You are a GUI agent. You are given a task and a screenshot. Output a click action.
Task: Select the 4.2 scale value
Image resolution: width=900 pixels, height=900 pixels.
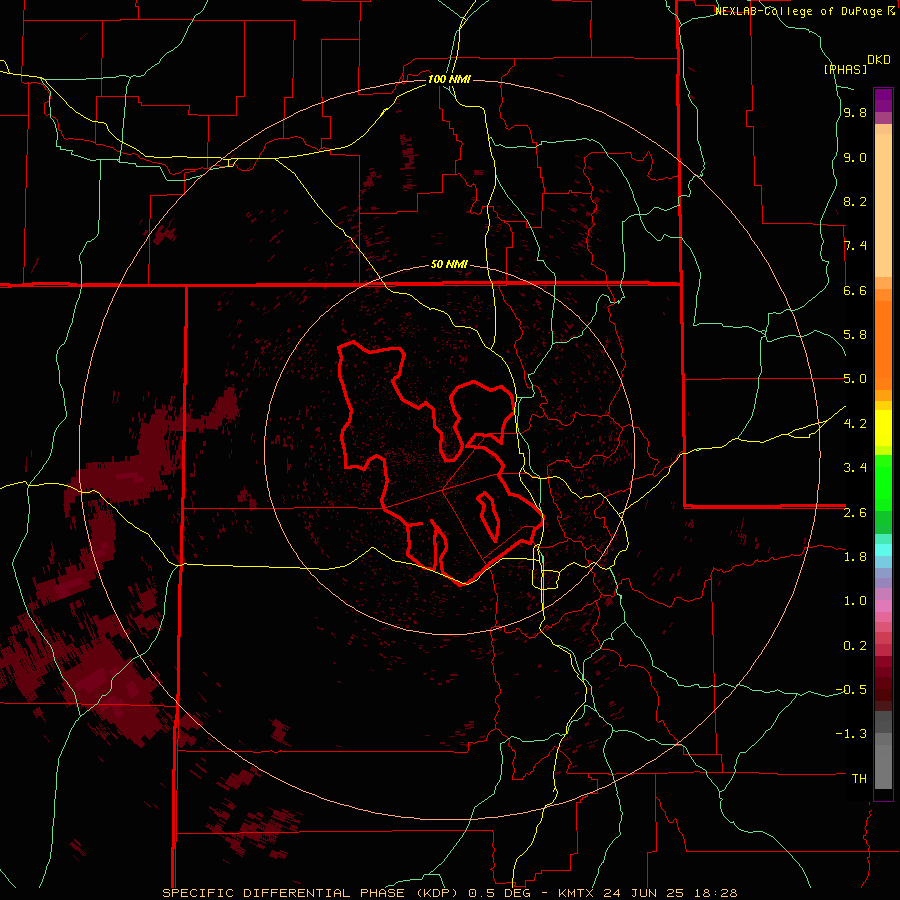coord(855,424)
